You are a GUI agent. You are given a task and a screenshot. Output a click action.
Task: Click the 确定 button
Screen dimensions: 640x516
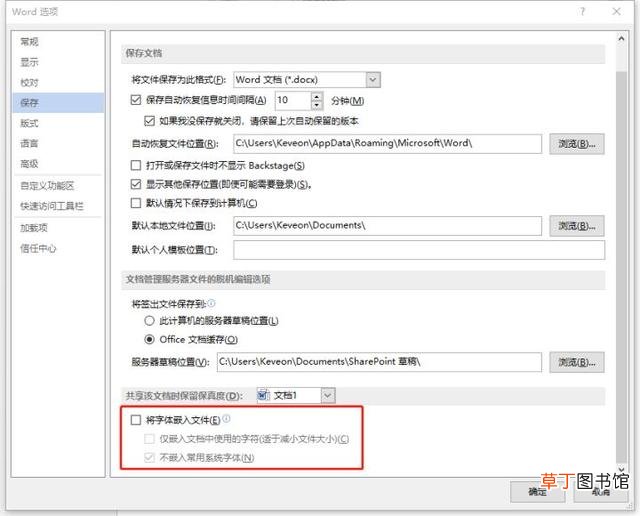pos(538,492)
